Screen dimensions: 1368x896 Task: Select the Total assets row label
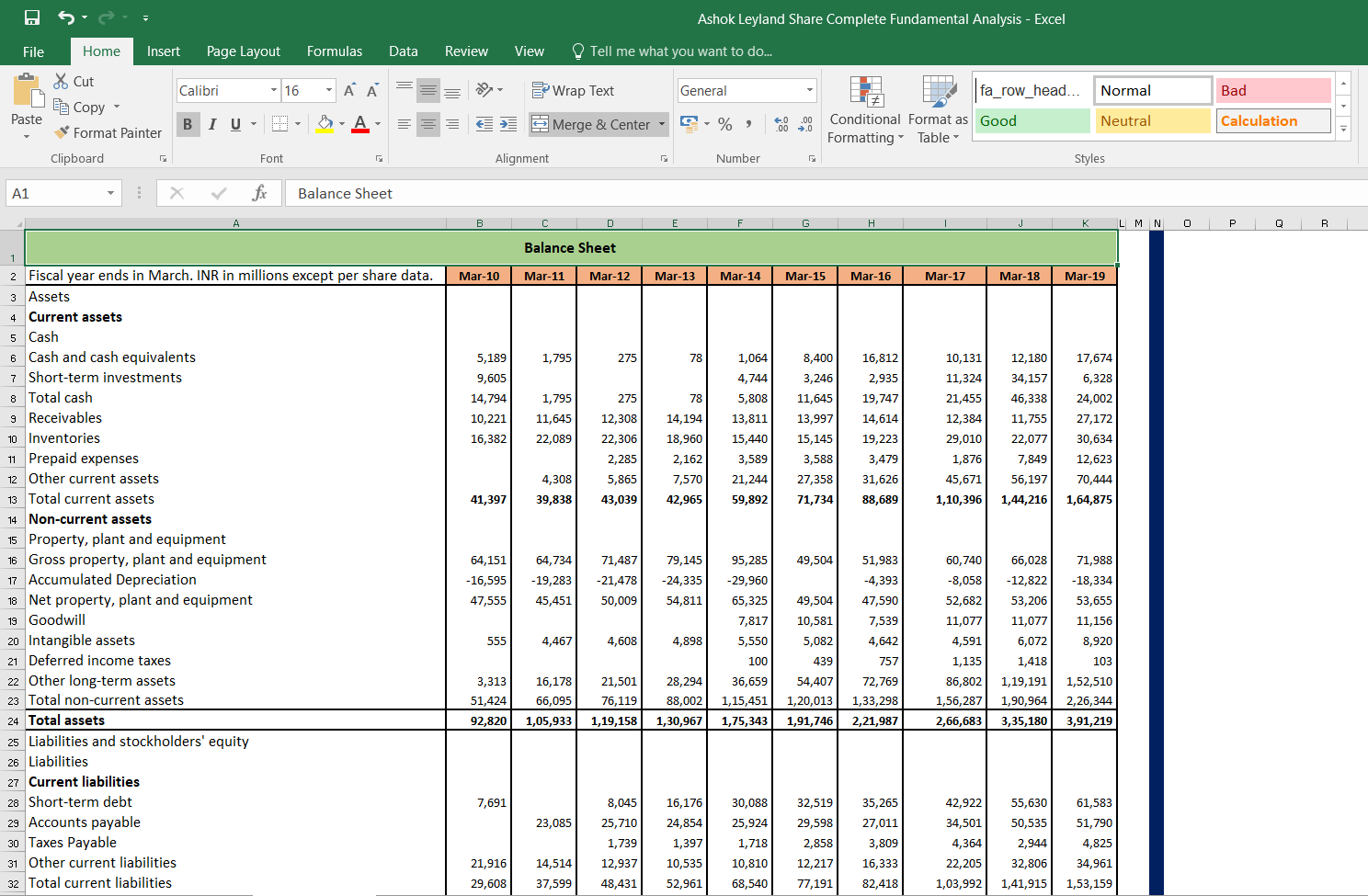tap(235, 720)
